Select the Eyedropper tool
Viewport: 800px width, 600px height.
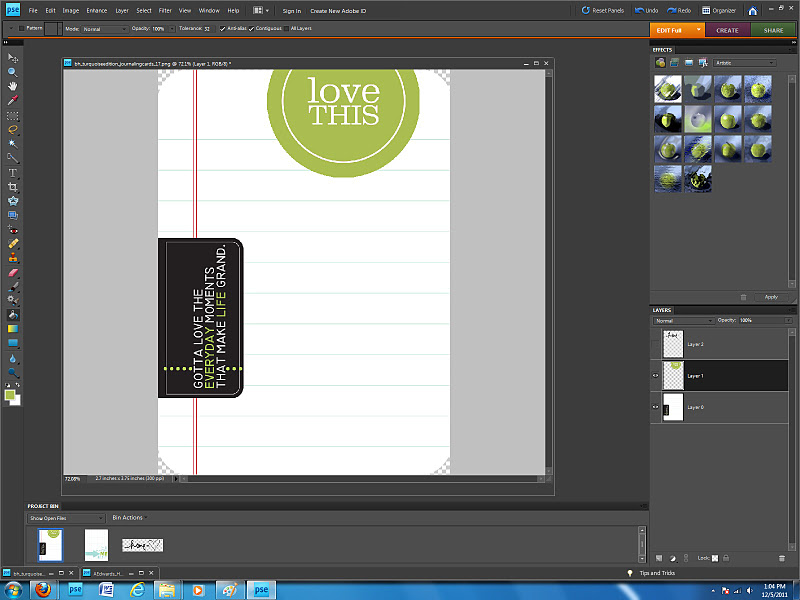(x=13, y=101)
